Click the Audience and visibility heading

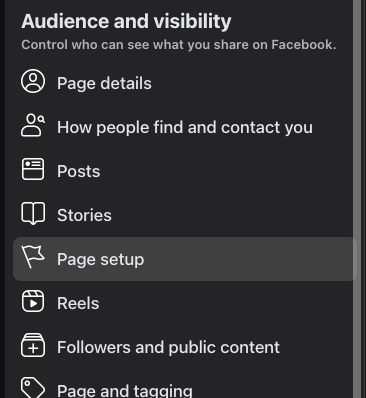[x=126, y=21]
